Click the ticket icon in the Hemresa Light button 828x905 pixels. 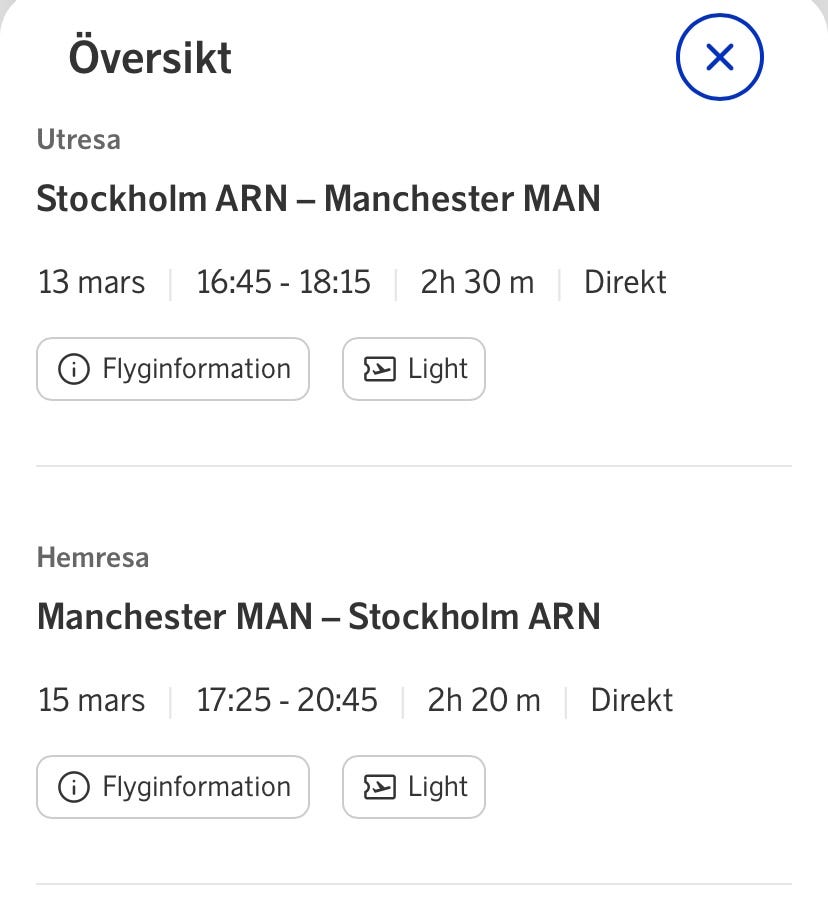[379, 787]
